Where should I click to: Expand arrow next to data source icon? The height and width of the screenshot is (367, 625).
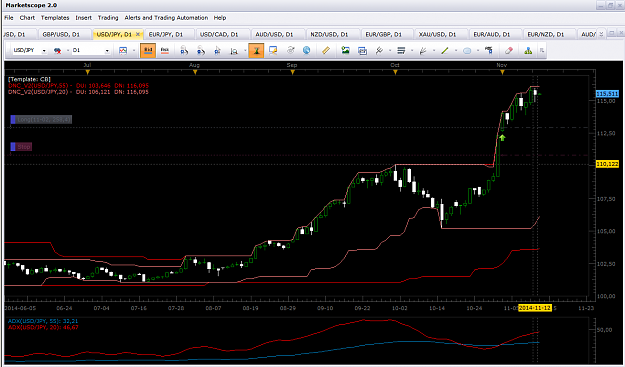click(x=68, y=51)
